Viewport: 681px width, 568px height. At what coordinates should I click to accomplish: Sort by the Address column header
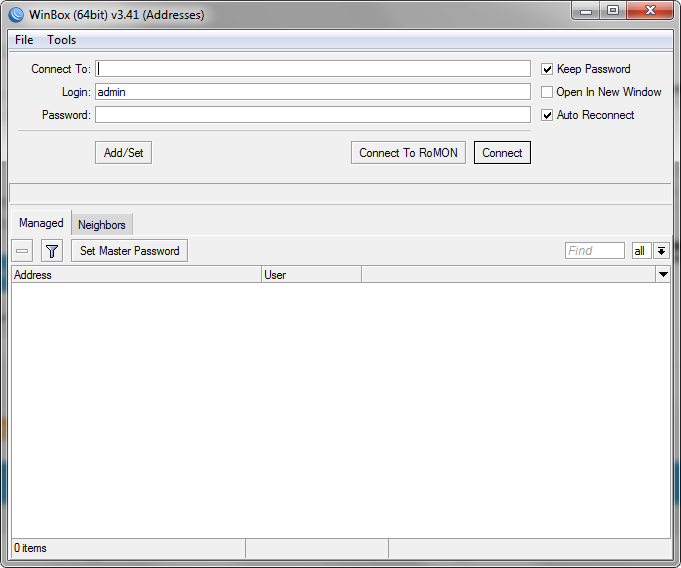pos(136,274)
